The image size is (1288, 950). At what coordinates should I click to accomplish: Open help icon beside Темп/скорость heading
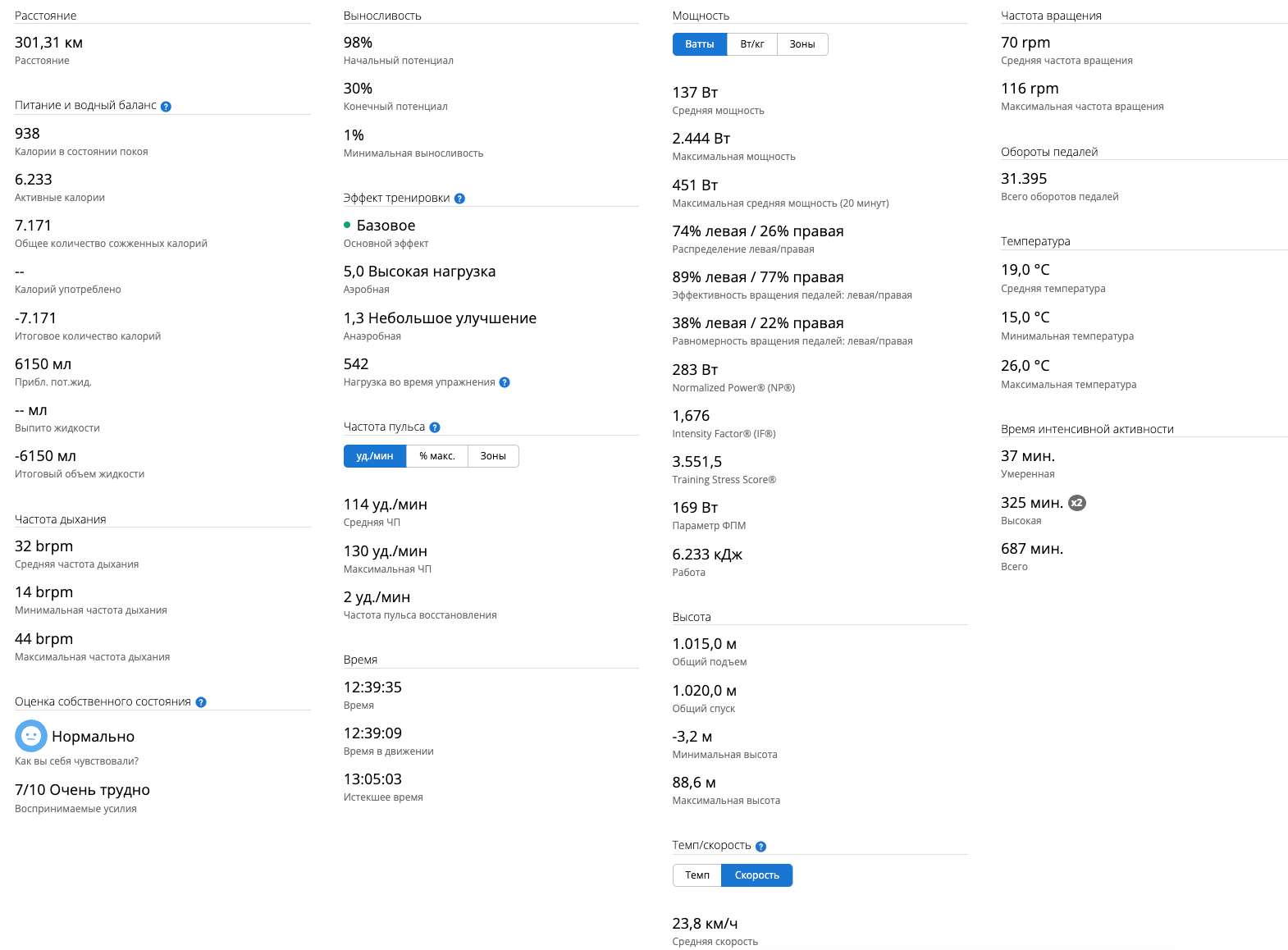(x=760, y=847)
